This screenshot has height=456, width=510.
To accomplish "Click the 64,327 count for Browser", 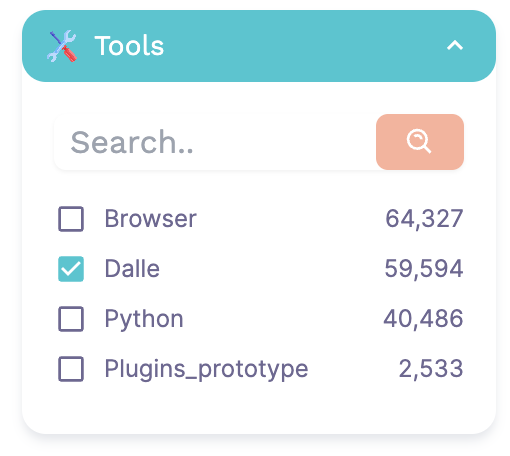I will tap(424, 219).
